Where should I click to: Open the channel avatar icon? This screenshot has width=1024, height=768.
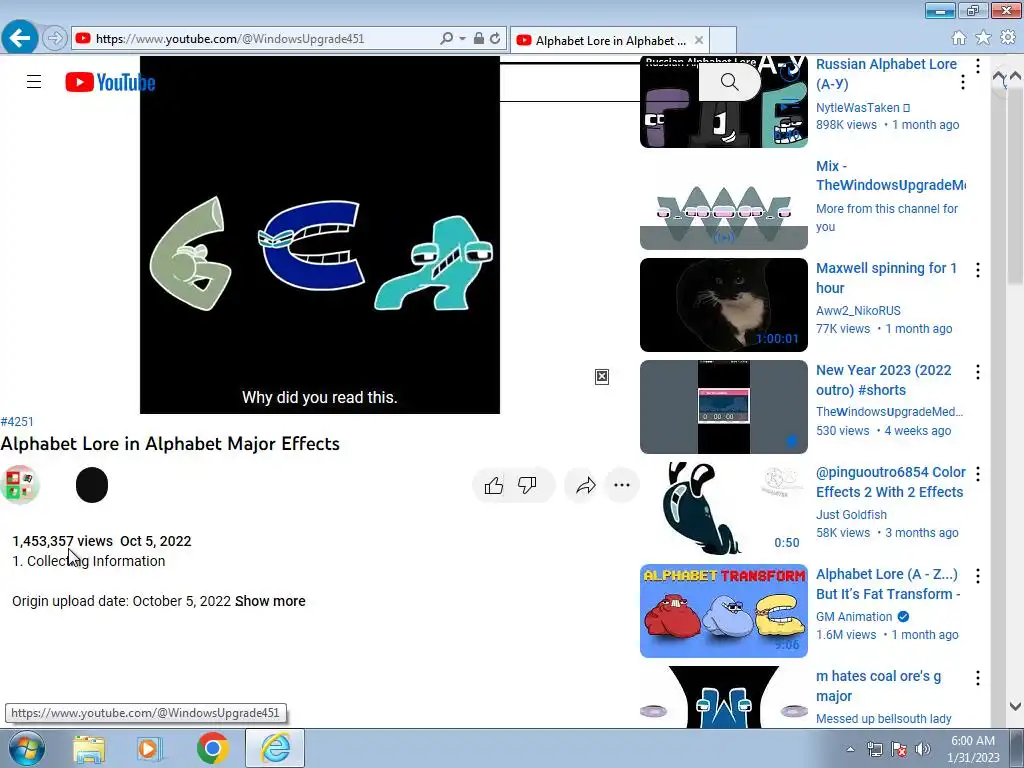[x=20, y=485]
